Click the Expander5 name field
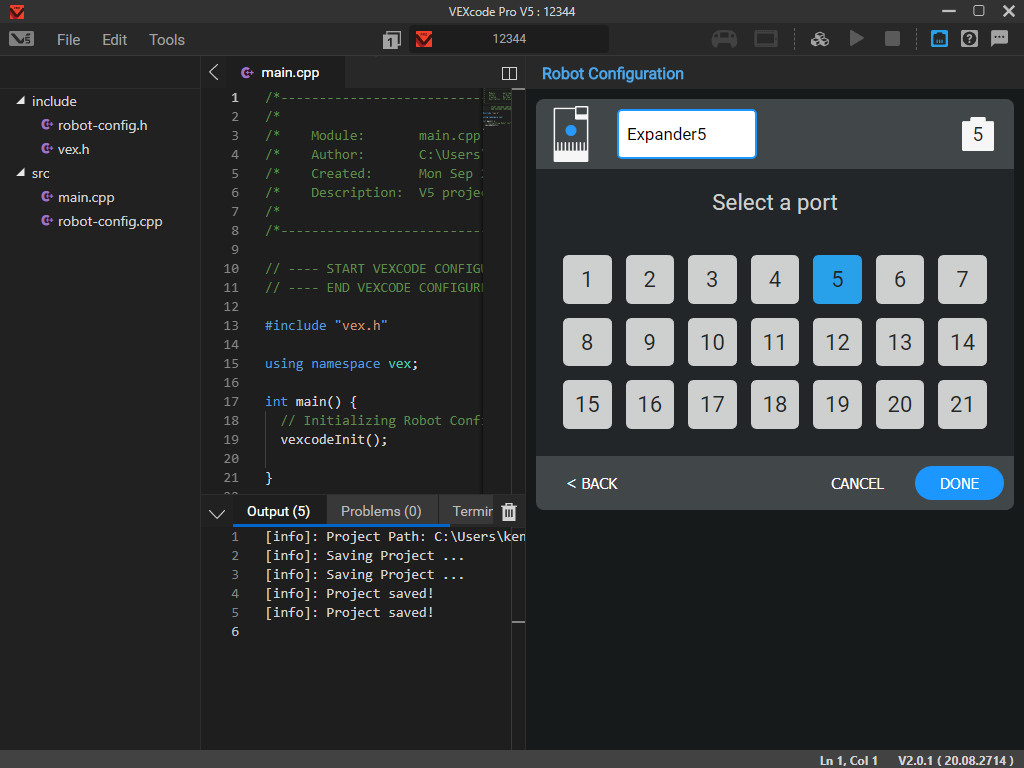 (686, 134)
